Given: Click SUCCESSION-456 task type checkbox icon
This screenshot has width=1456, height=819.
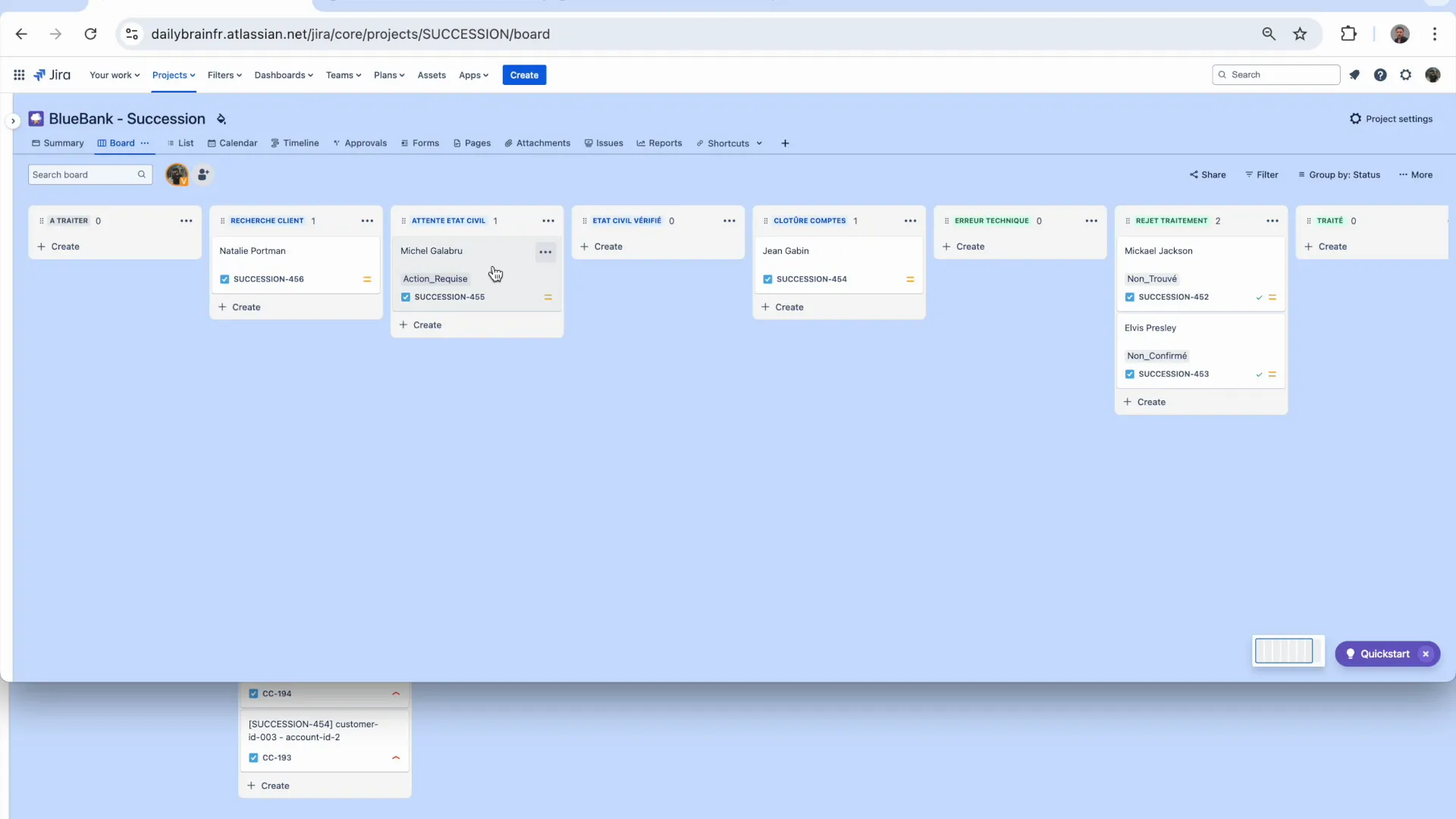Looking at the screenshot, I should pyautogui.click(x=224, y=280).
